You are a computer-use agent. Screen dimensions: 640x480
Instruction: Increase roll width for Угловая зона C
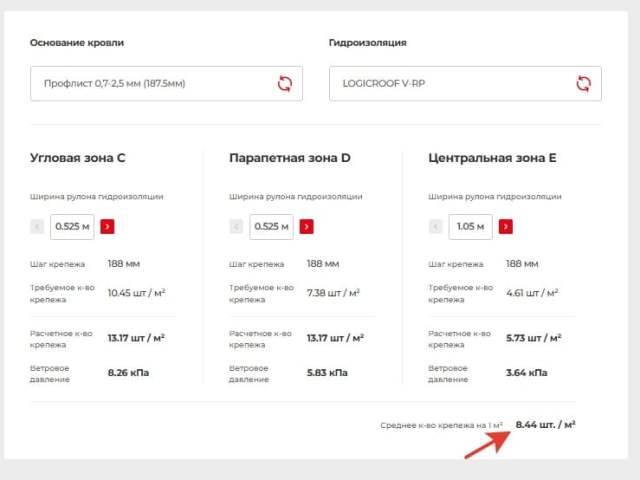coord(107,227)
